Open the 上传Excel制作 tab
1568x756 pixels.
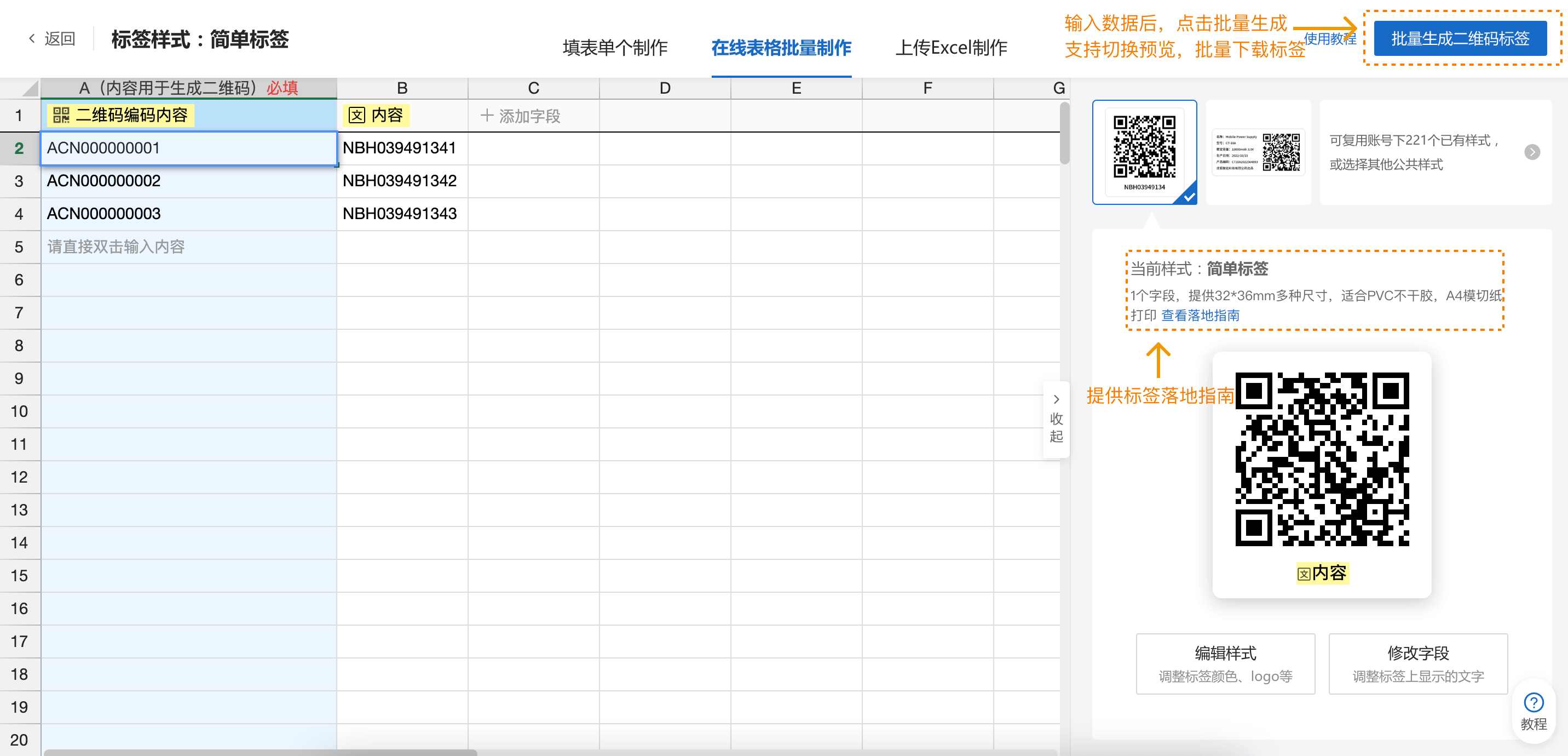951,48
